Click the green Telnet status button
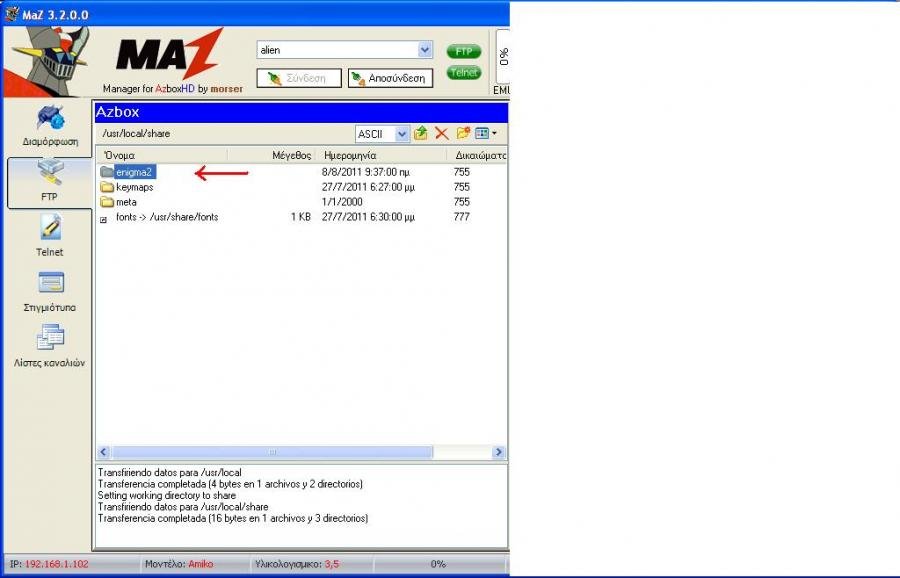 (x=464, y=73)
